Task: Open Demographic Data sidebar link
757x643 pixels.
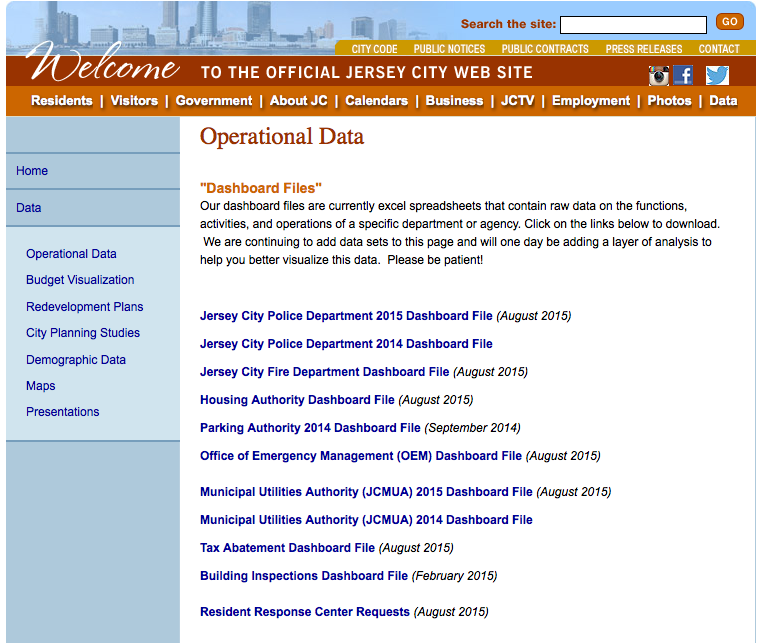Action: [76, 360]
